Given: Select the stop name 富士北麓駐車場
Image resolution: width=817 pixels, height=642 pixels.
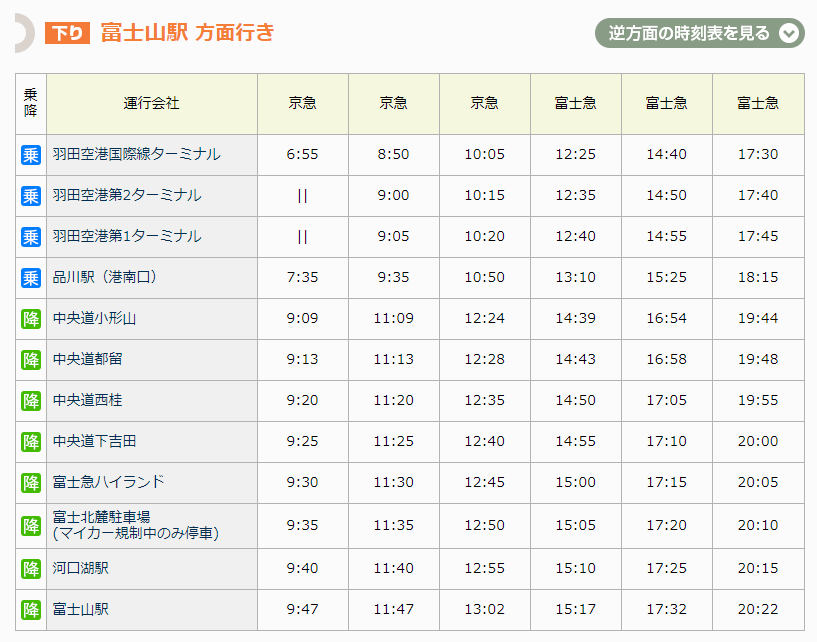Looking at the screenshot, I should point(102,517).
